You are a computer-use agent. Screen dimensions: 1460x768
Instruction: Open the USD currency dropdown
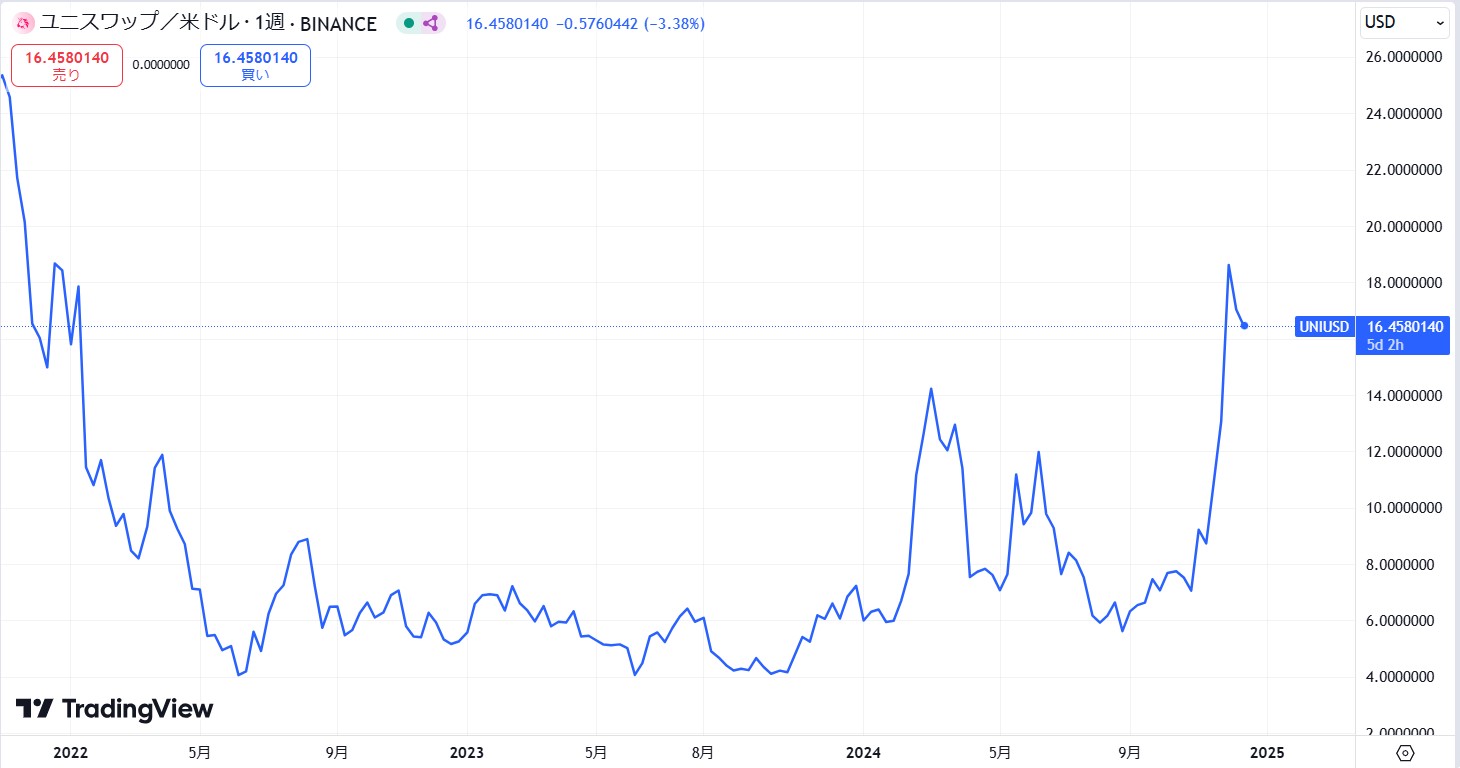[1405, 22]
